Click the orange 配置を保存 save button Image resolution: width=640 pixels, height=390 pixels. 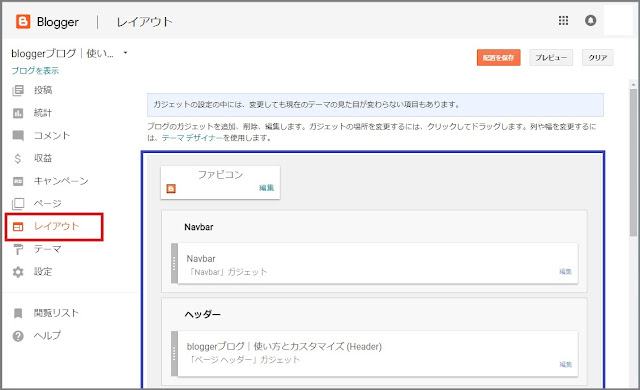coord(498,58)
